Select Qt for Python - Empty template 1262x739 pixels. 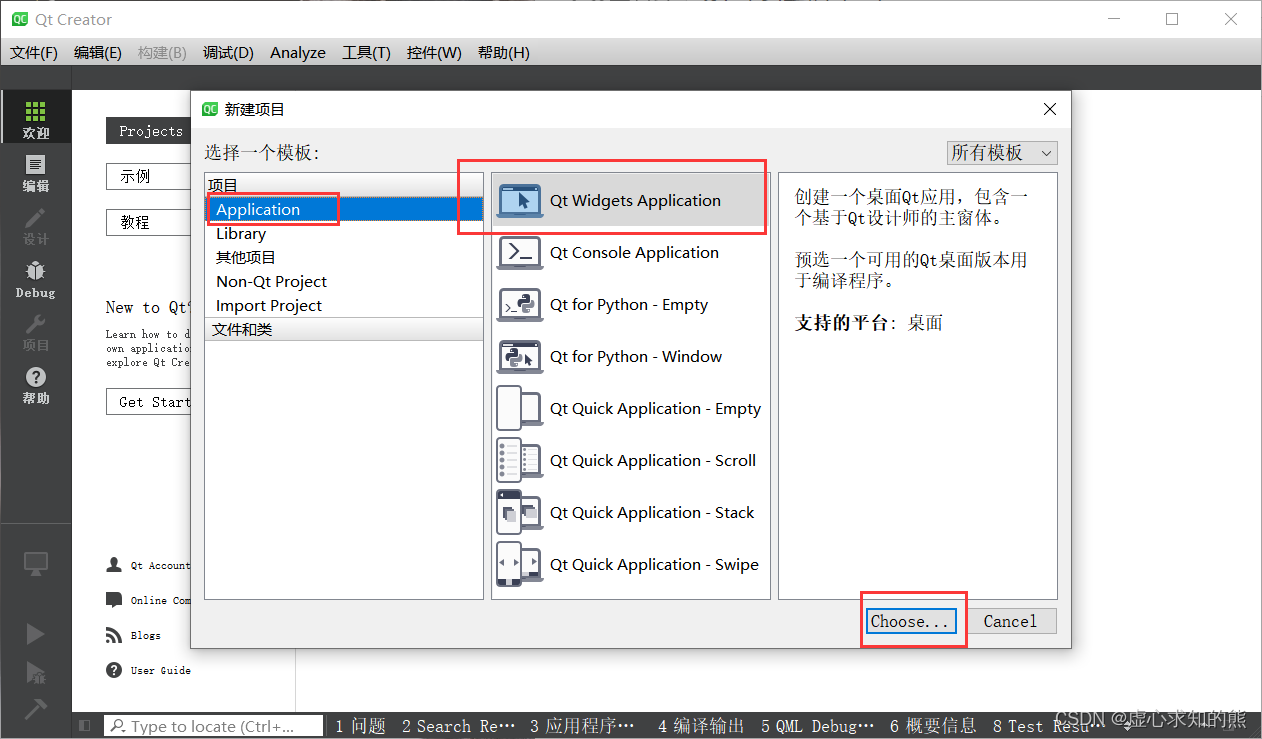[631, 304]
